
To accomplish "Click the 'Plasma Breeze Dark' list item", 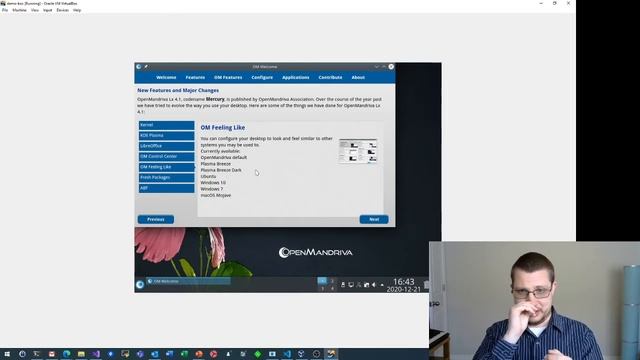I will coord(221,170).
